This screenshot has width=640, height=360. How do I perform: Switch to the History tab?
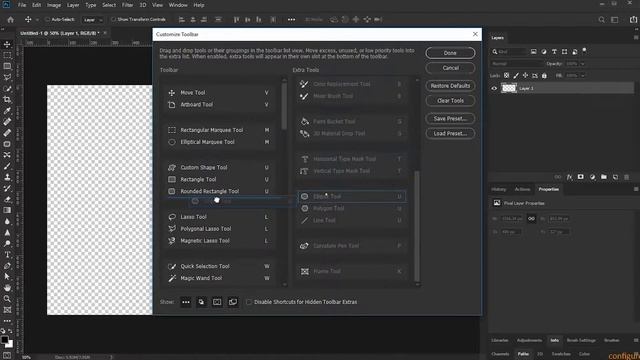pyautogui.click(x=498, y=189)
